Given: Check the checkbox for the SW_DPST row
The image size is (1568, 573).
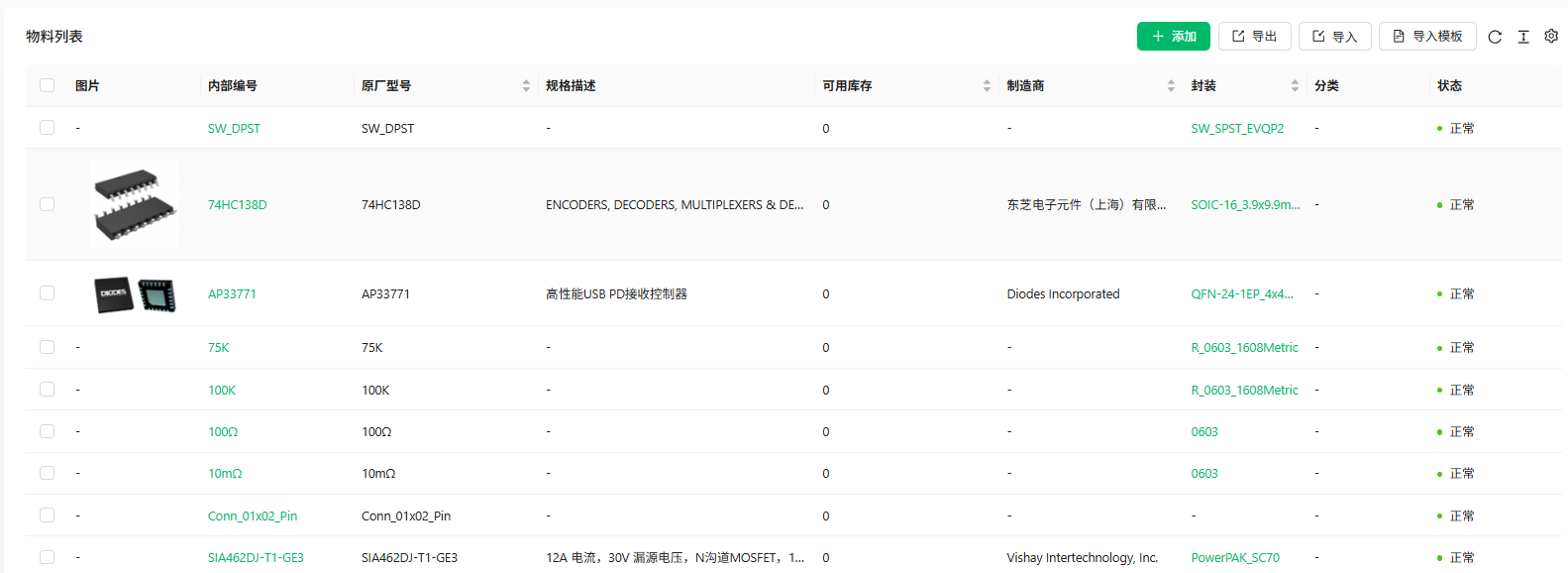Looking at the screenshot, I should pyautogui.click(x=47, y=128).
